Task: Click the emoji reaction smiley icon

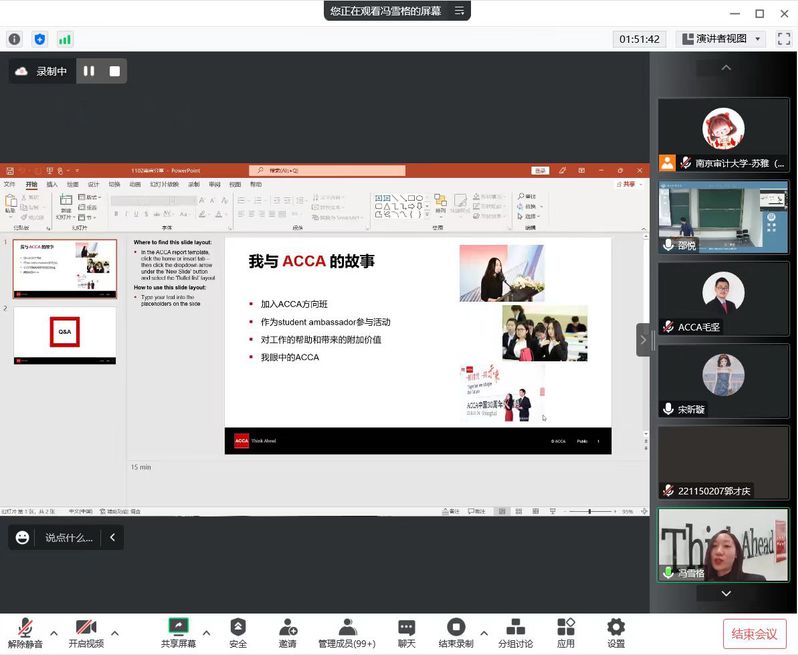Action: pyautogui.click(x=22, y=537)
